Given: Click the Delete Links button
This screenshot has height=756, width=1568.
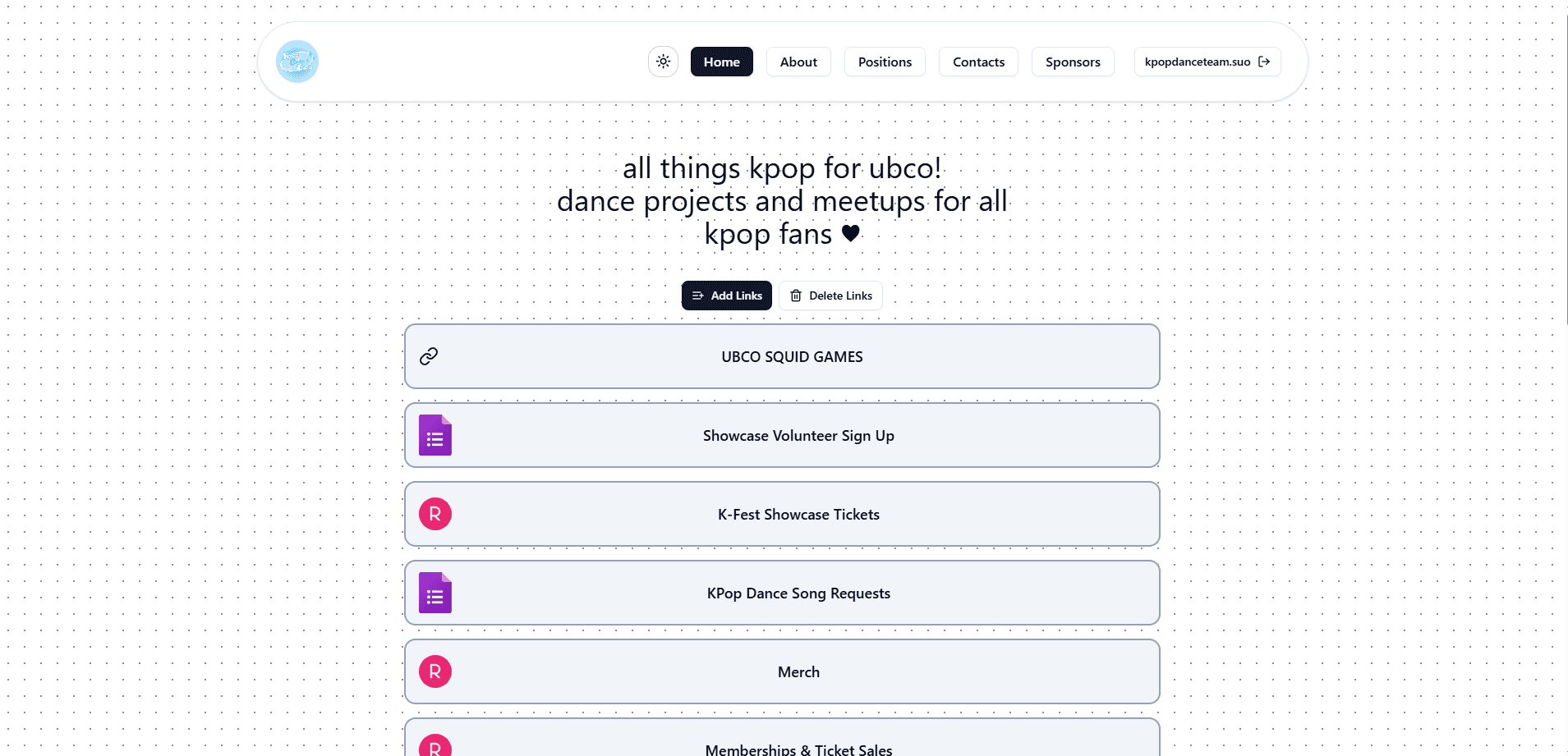Looking at the screenshot, I should click(830, 296).
